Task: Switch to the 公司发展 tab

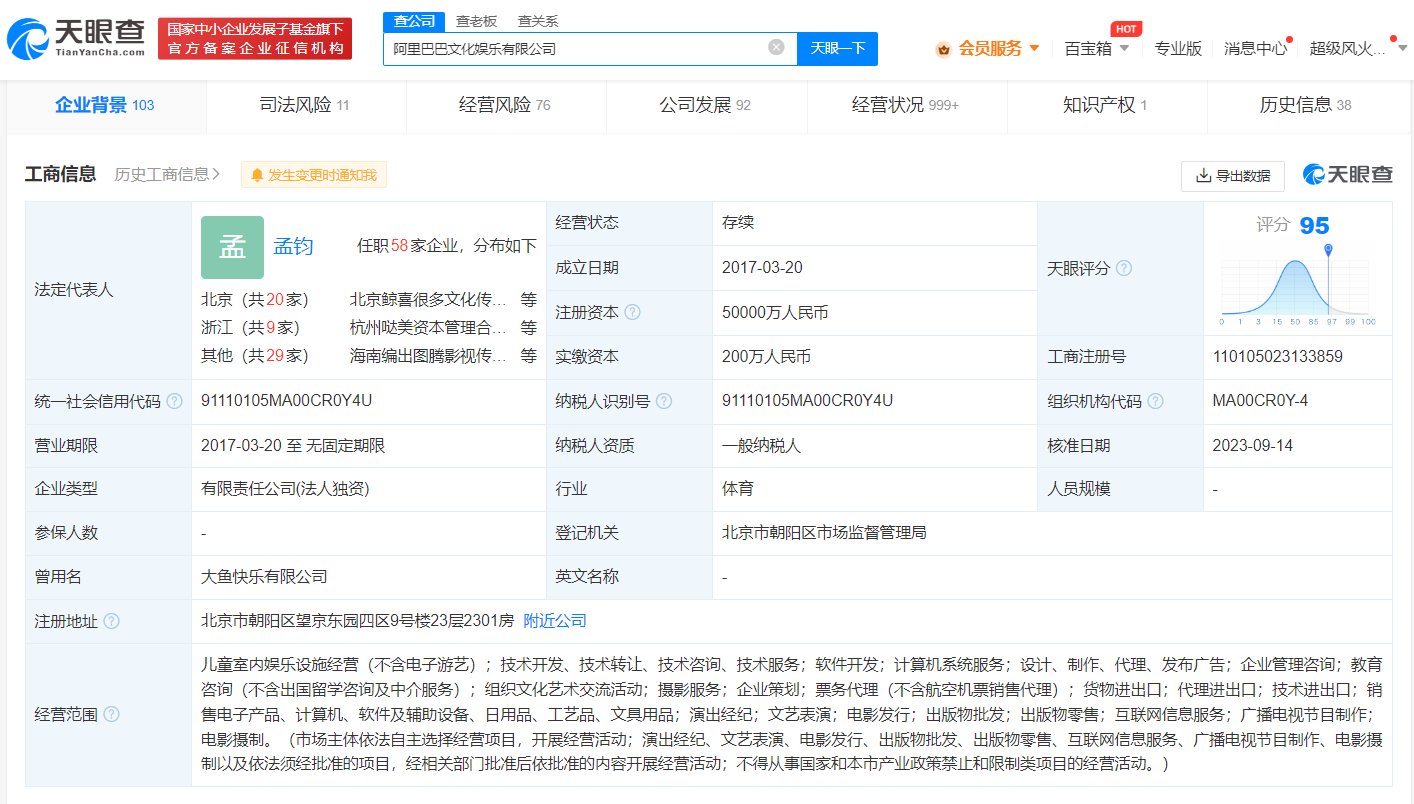Action: (x=706, y=105)
